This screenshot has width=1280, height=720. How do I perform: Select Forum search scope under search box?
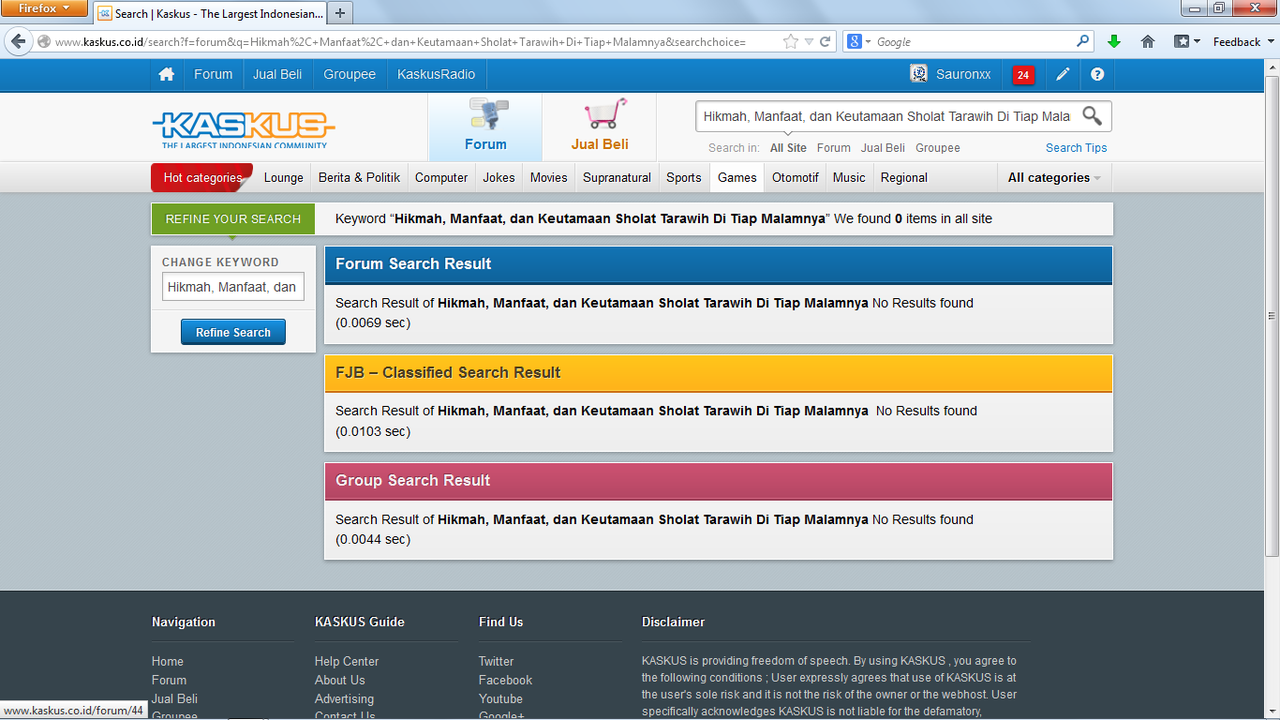coord(834,148)
